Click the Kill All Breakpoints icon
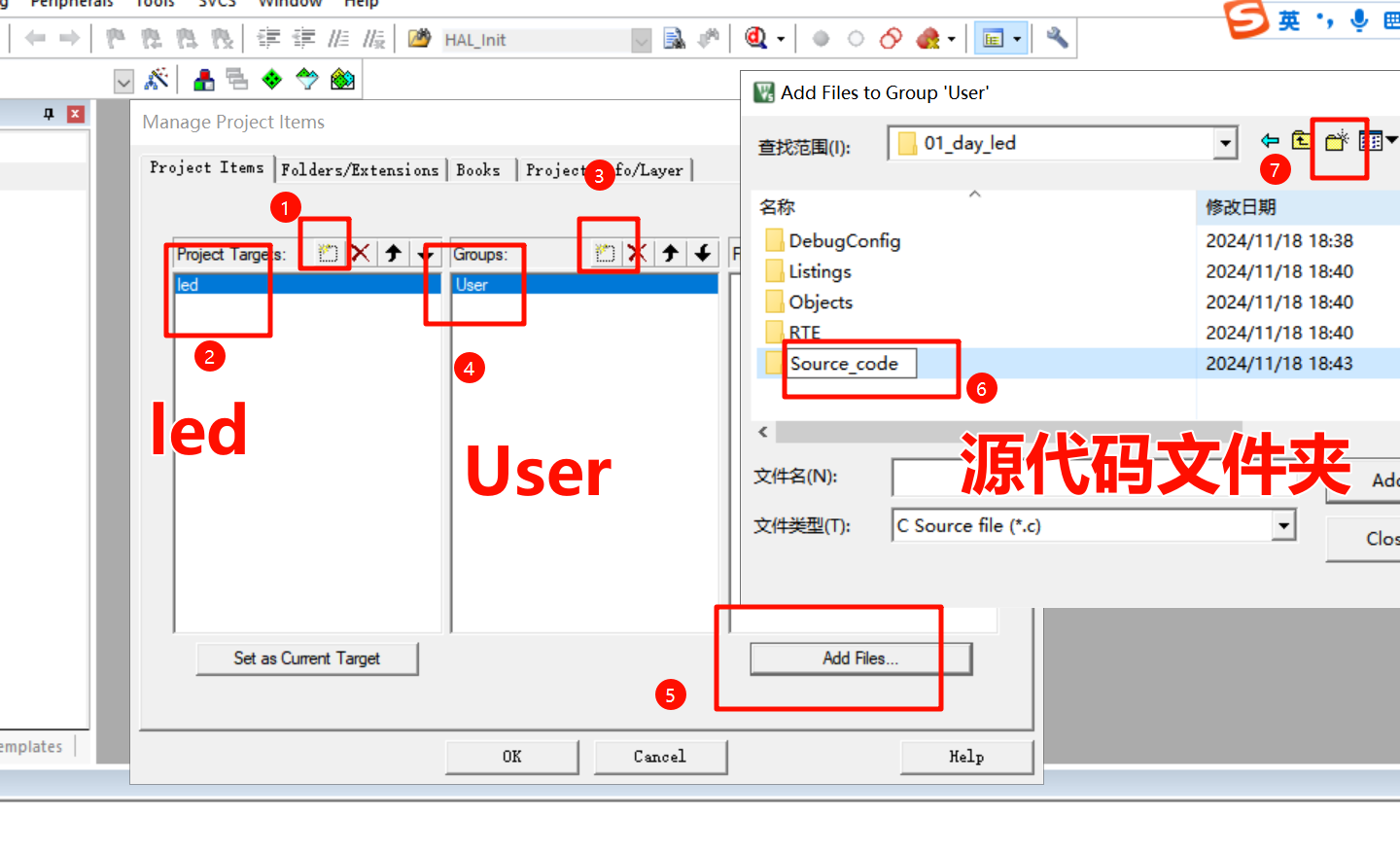The height and width of the screenshot is (853, 1400). [927, 39]
